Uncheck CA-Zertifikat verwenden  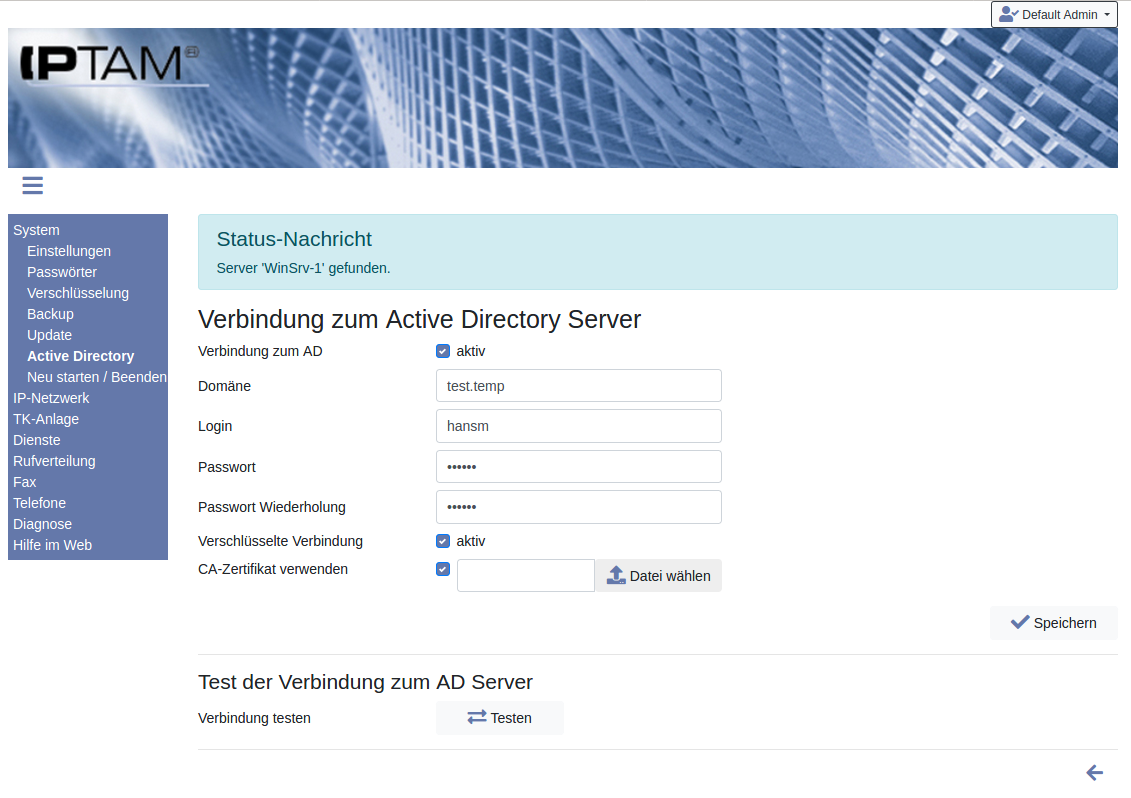pyautogui.click(x=443, y=570)
